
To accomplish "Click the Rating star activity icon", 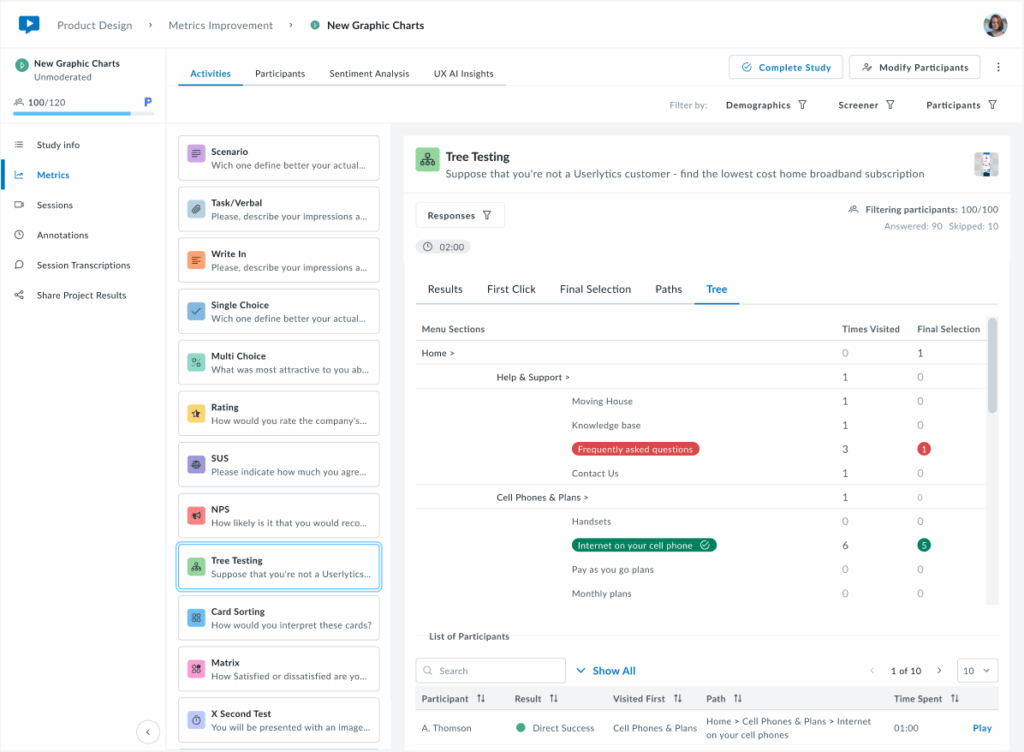I will 196,414.
